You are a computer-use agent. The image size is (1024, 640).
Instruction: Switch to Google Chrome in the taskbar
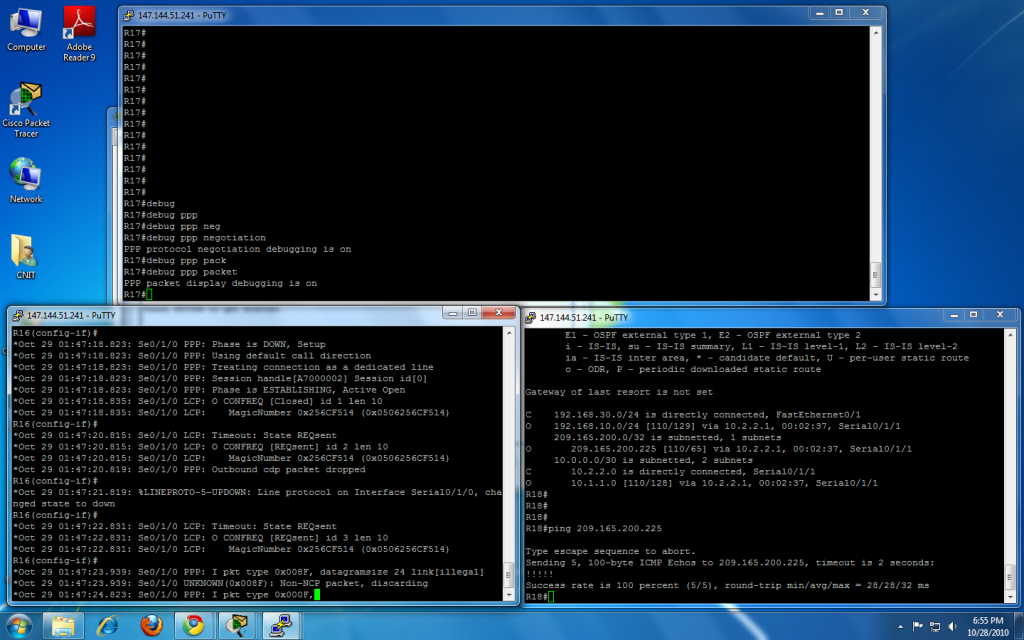[193, 625]
